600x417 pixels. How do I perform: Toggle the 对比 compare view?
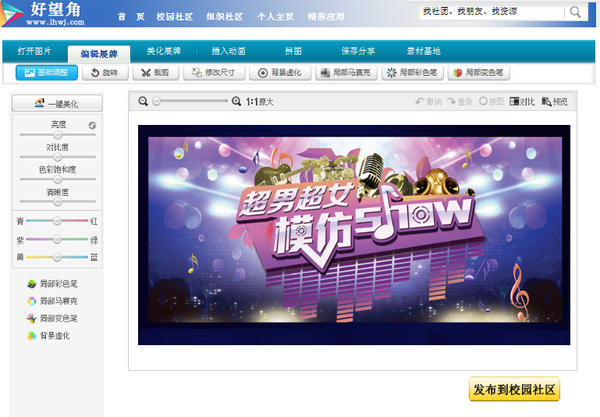click(x=521, y=102)
